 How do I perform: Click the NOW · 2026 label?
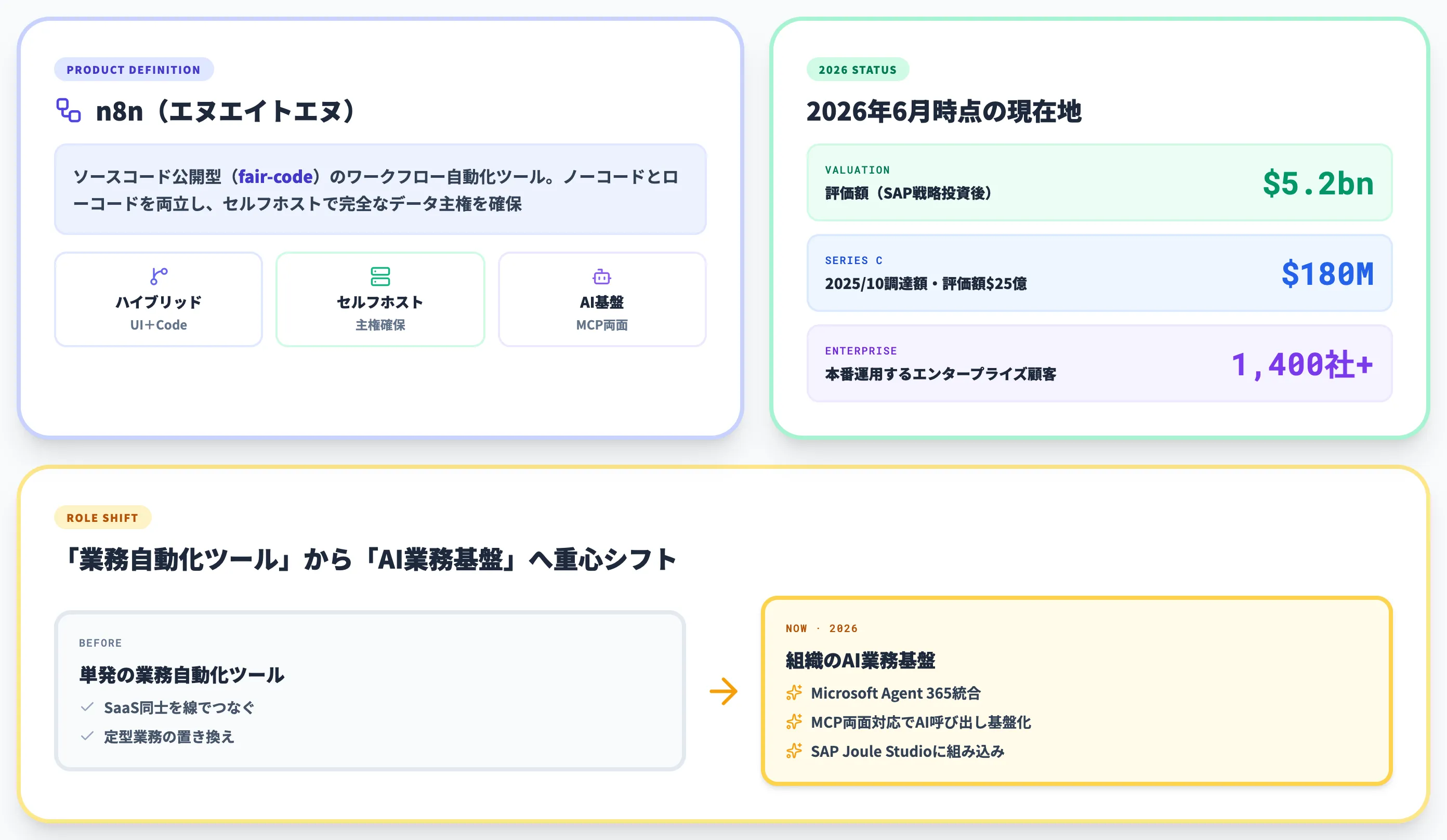coord(822,628)
